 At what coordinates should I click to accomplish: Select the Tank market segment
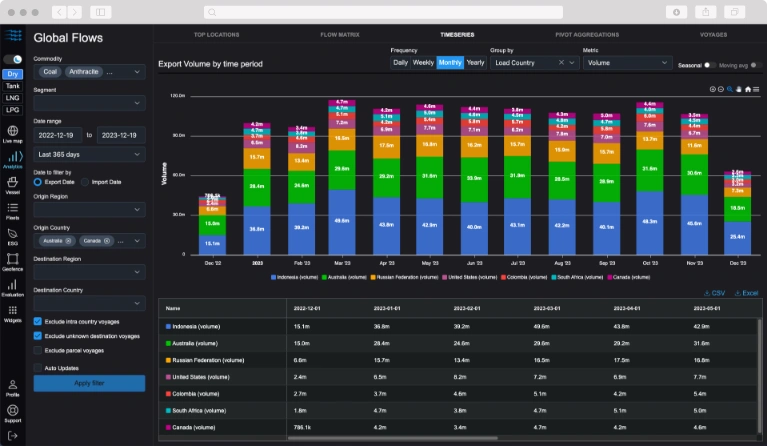point(13,86)
